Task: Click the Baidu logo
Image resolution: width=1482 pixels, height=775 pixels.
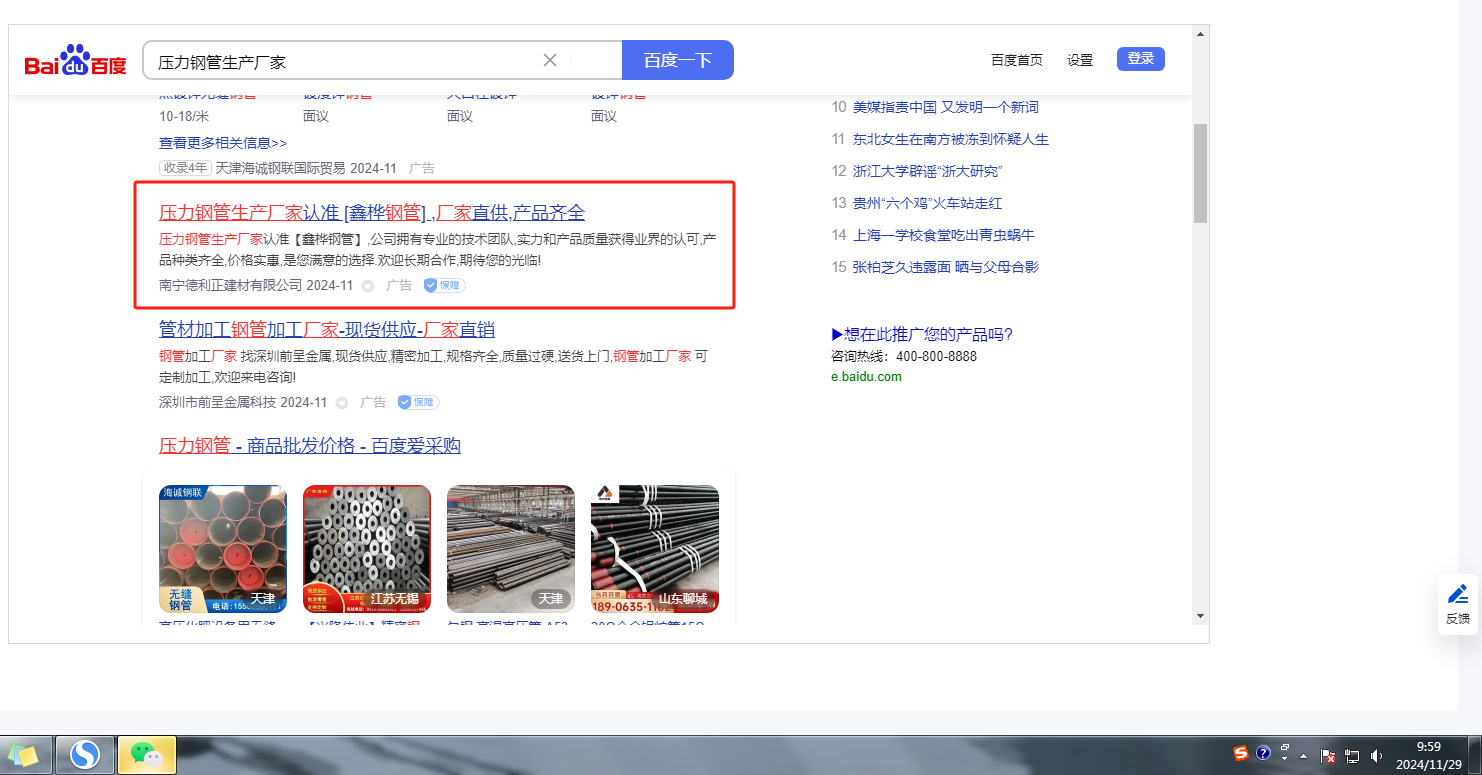Action: (x=76, y=61)
